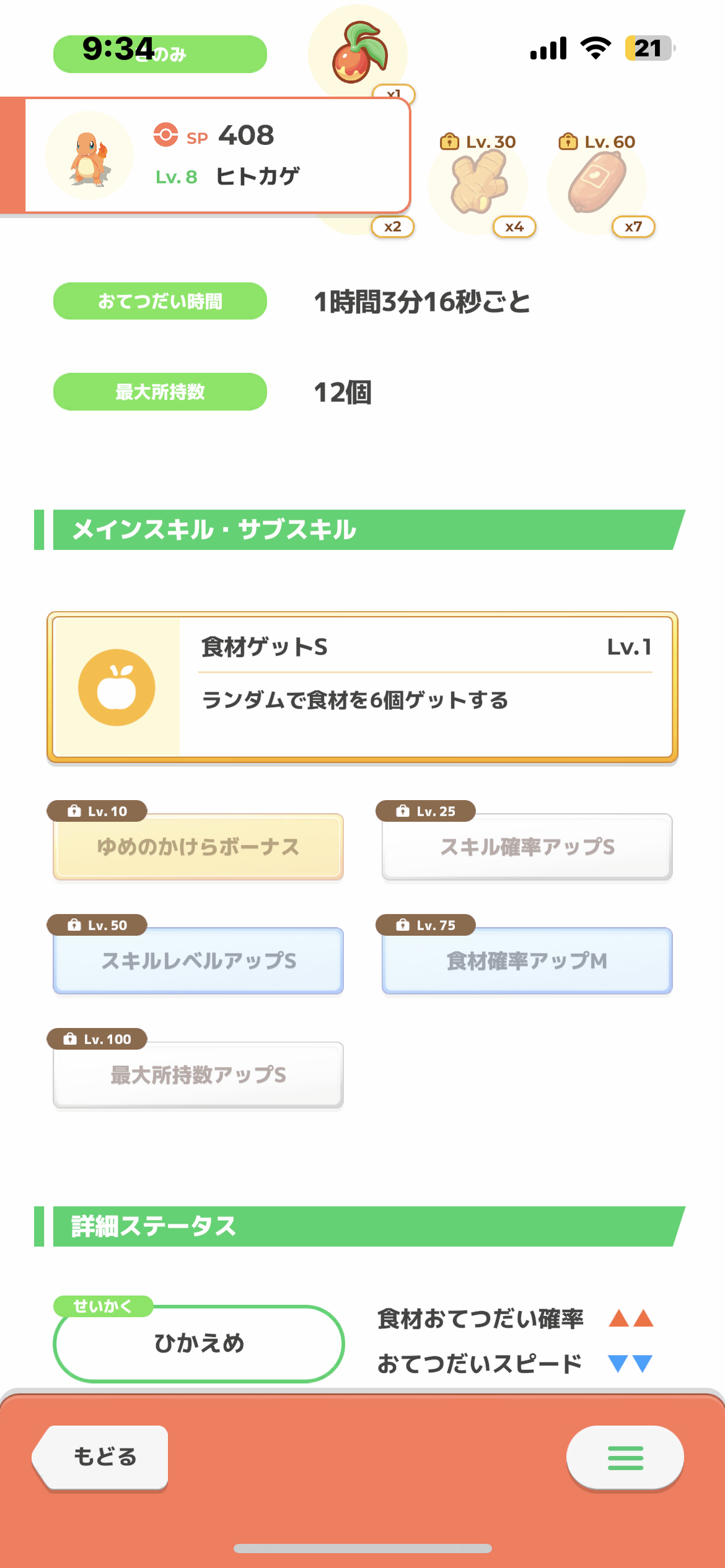Viewport: 725px width, 1568px height.
Task: Tap the blue down arrows for おてつだいスピード
Action: click(631, 1364)
